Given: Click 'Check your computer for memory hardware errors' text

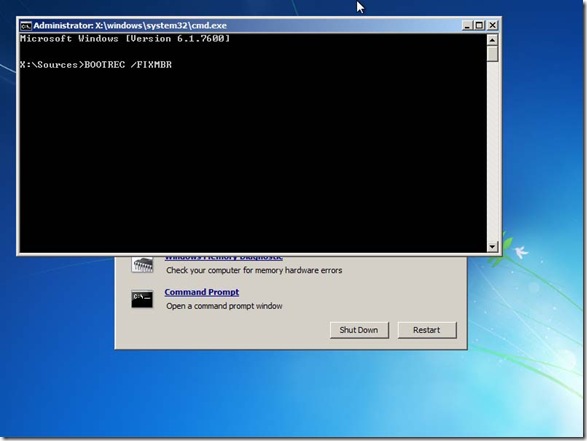Looking at the screenshot, I should pyautogui.click(x=254, y=270).
